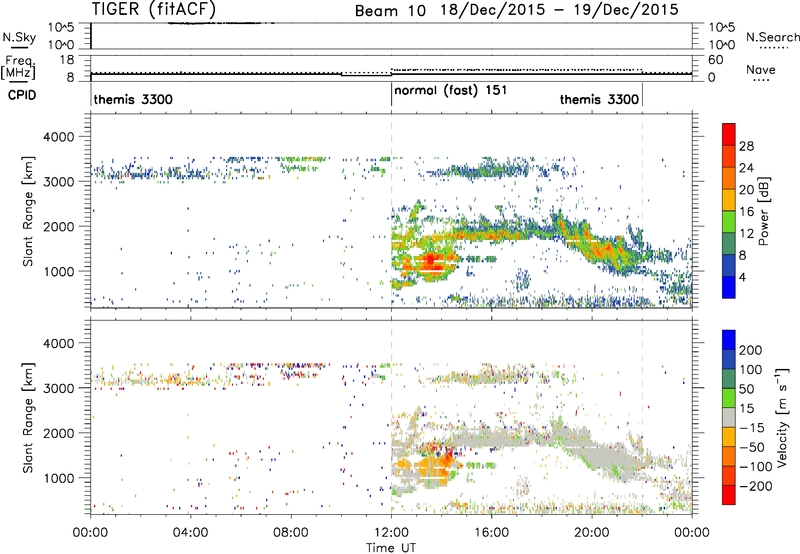Click the 18 tick on the frequency axis
The height and width of the screenshot is (554, 800).
66,60
